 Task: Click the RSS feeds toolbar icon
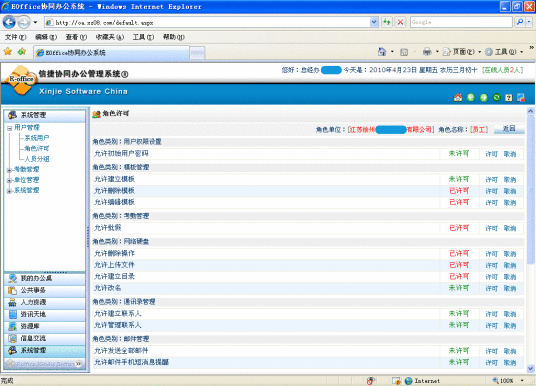click(404, 52)
